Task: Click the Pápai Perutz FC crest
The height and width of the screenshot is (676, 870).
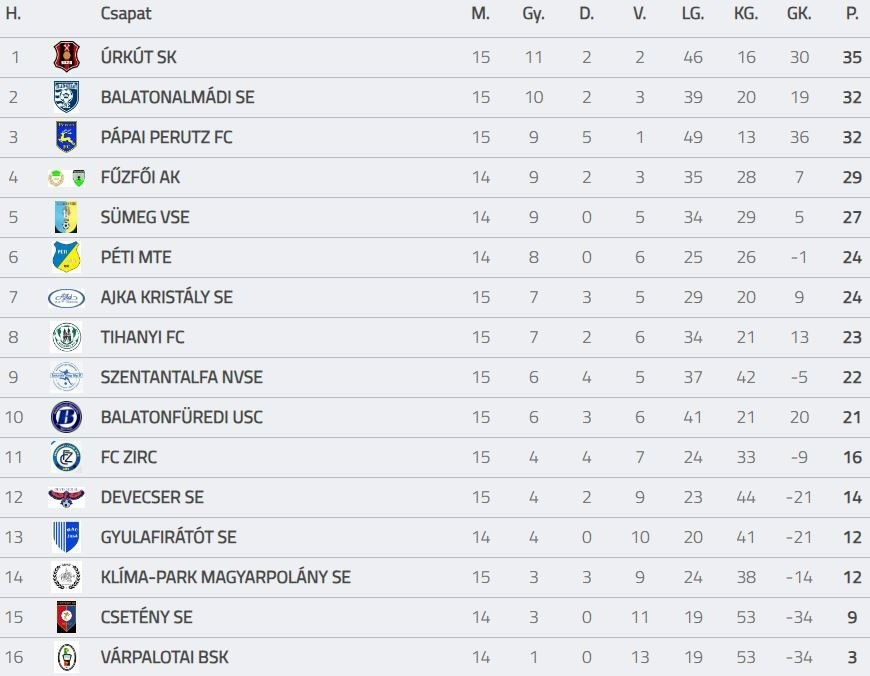Action: pos(66,137)
